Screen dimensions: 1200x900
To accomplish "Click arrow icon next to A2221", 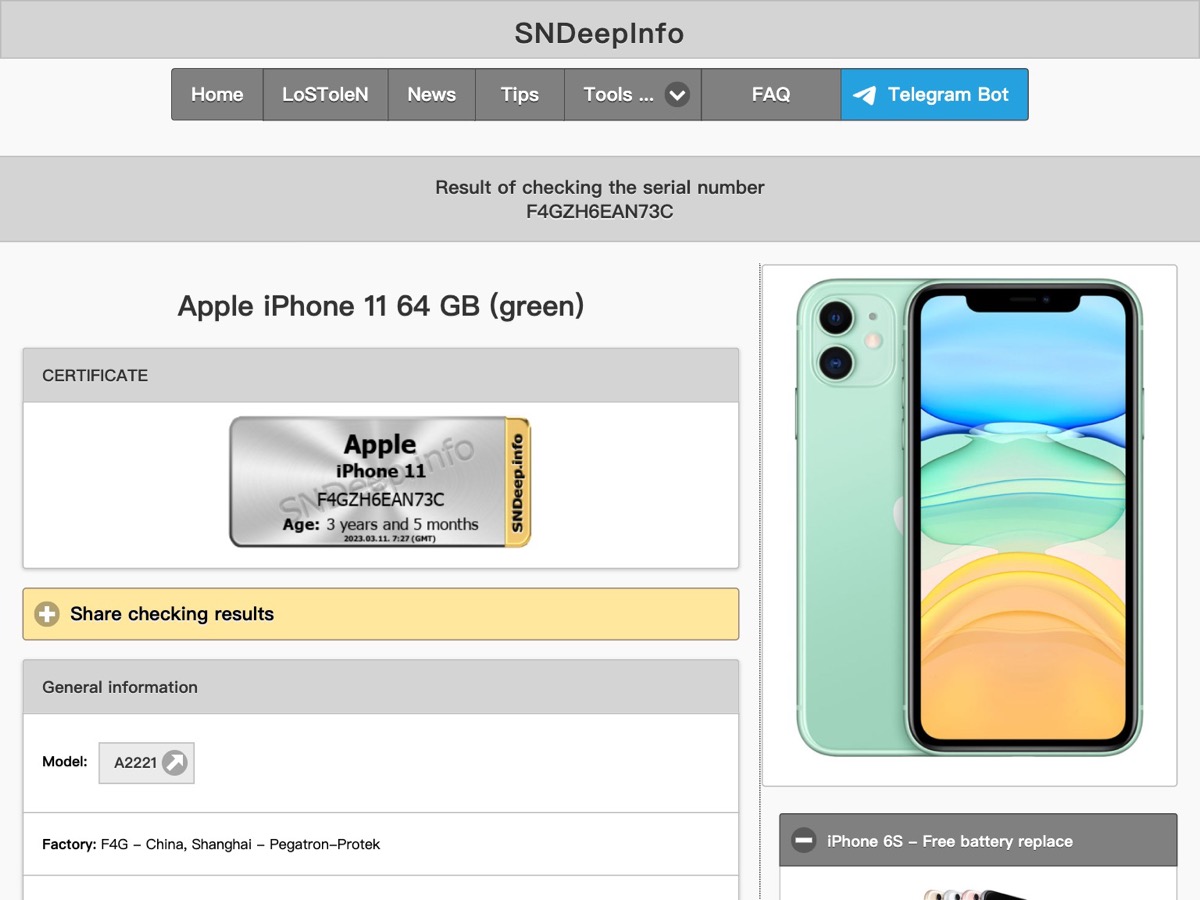I will (x=174, y=763).
